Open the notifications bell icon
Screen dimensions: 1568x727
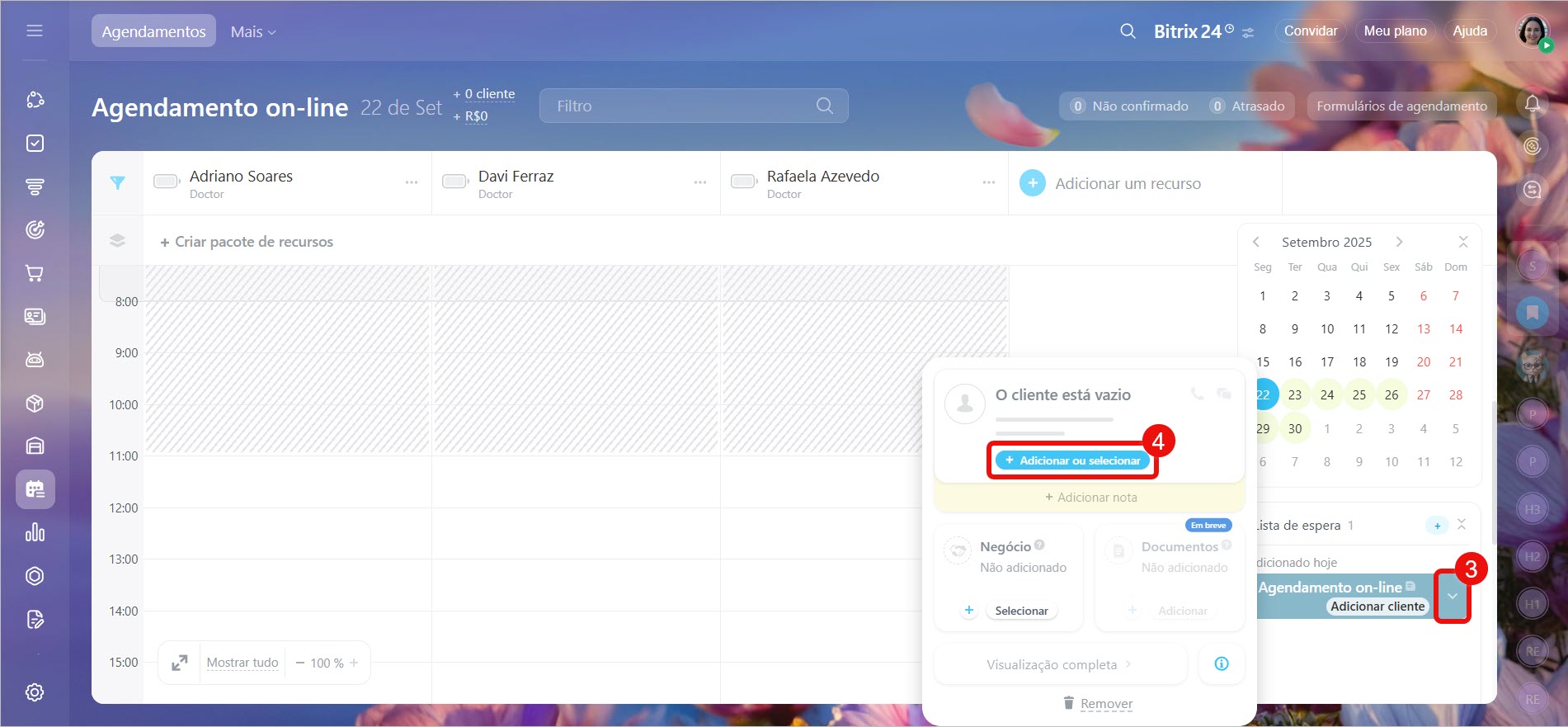tap(1532, 104)
